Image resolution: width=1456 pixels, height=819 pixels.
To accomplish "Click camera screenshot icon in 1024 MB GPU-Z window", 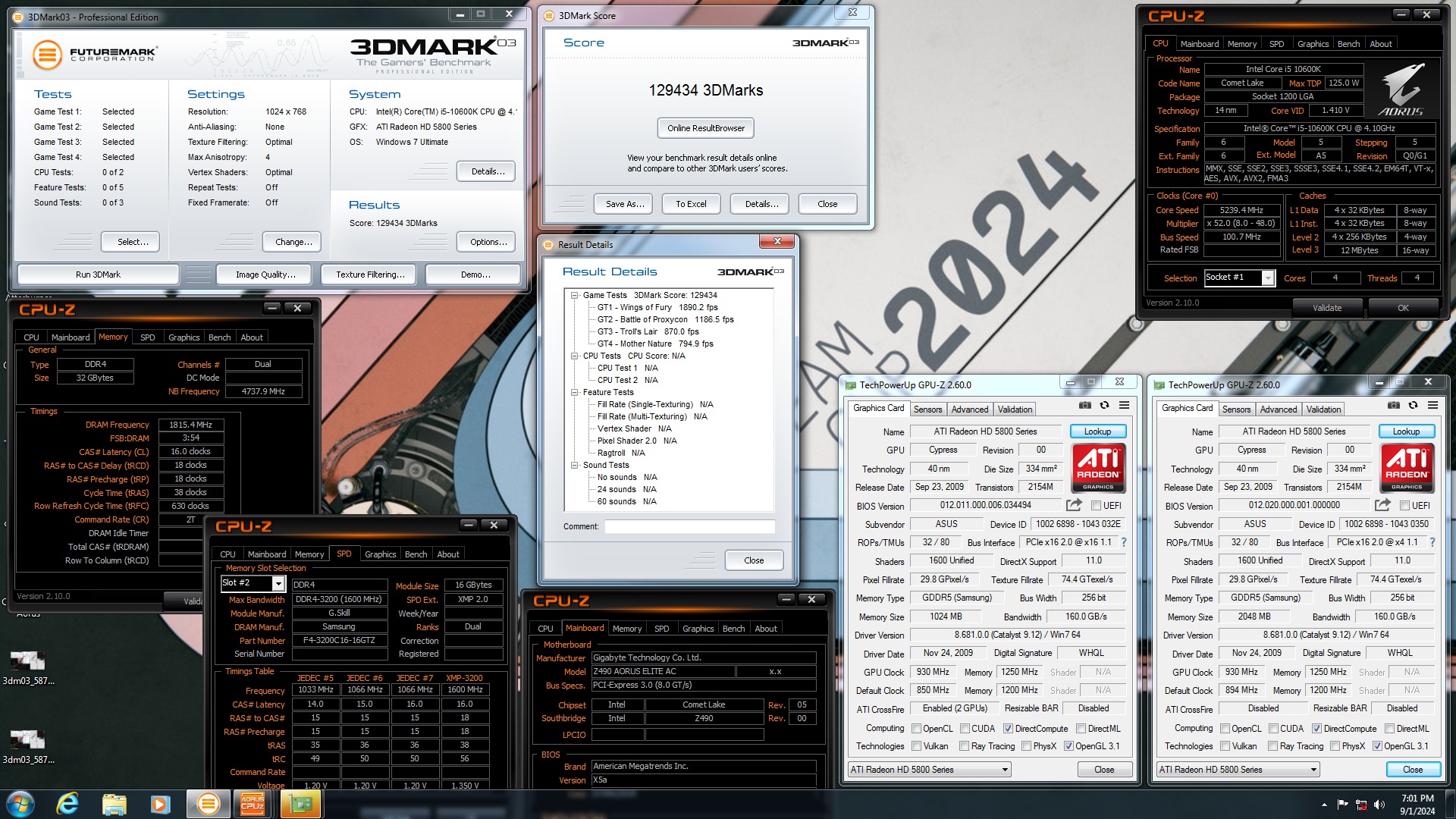I will pyautogui.click(x=1085, y=405).
